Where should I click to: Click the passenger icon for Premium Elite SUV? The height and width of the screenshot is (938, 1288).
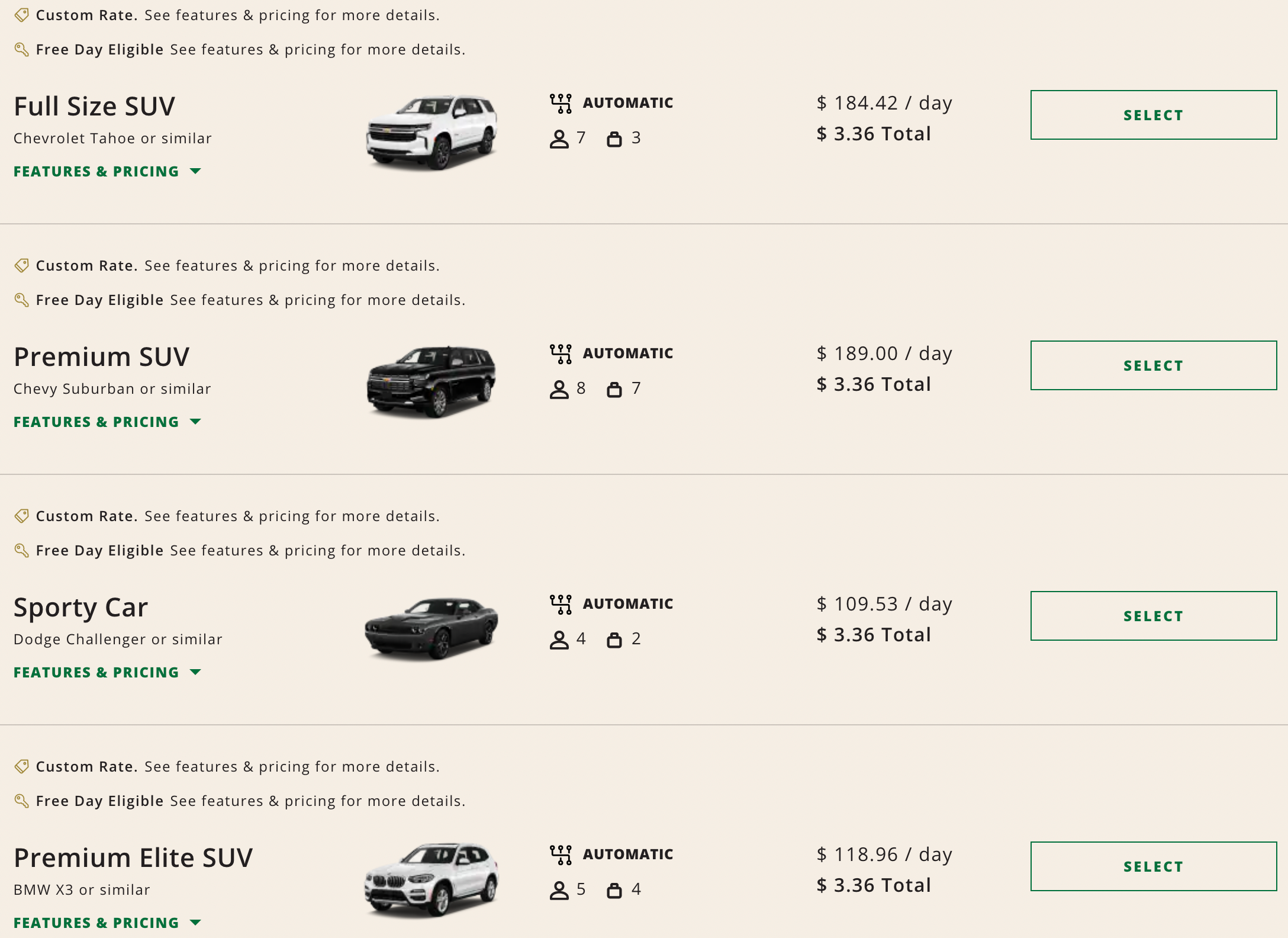[x=559, y=890]
